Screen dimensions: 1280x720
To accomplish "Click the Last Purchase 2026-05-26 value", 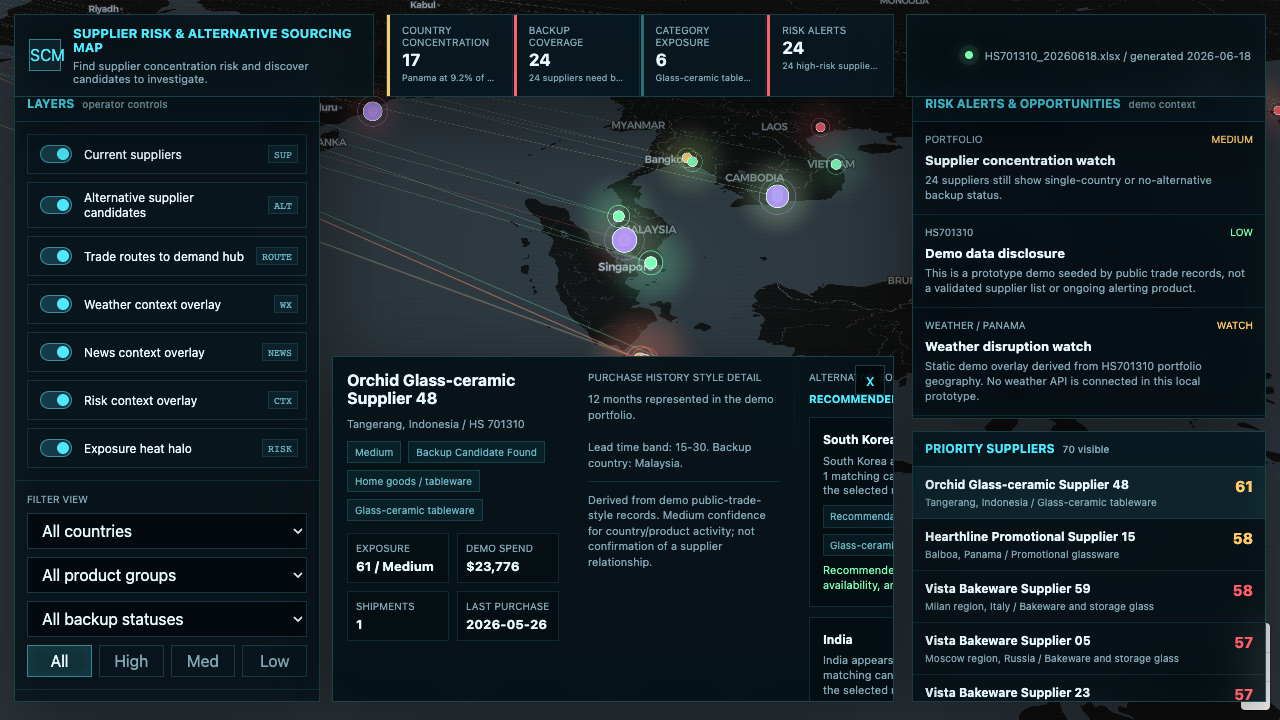I will tap(507, 624).
